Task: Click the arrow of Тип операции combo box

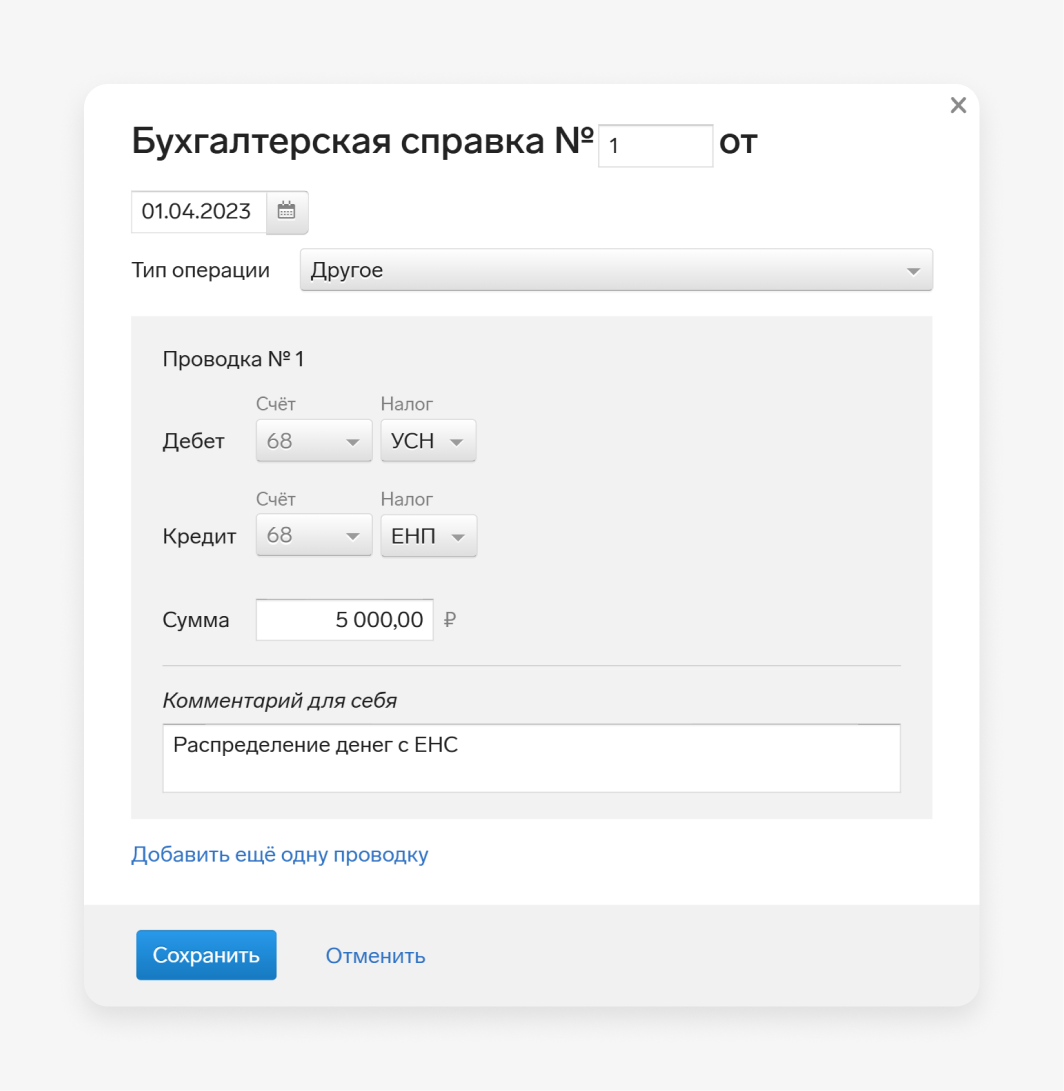Action: tap(913, 271)
